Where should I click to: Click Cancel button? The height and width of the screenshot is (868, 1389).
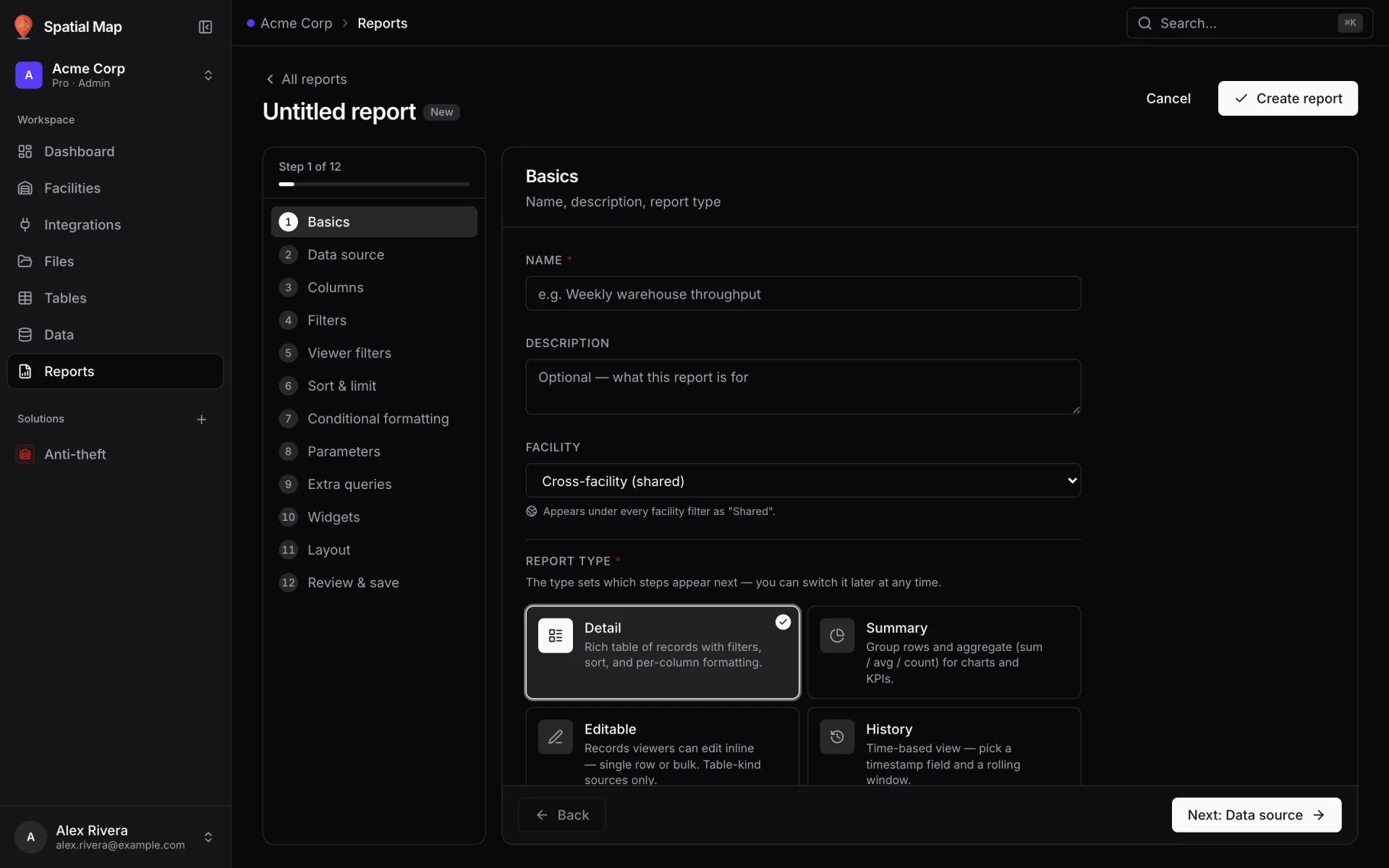[1168, 98]
